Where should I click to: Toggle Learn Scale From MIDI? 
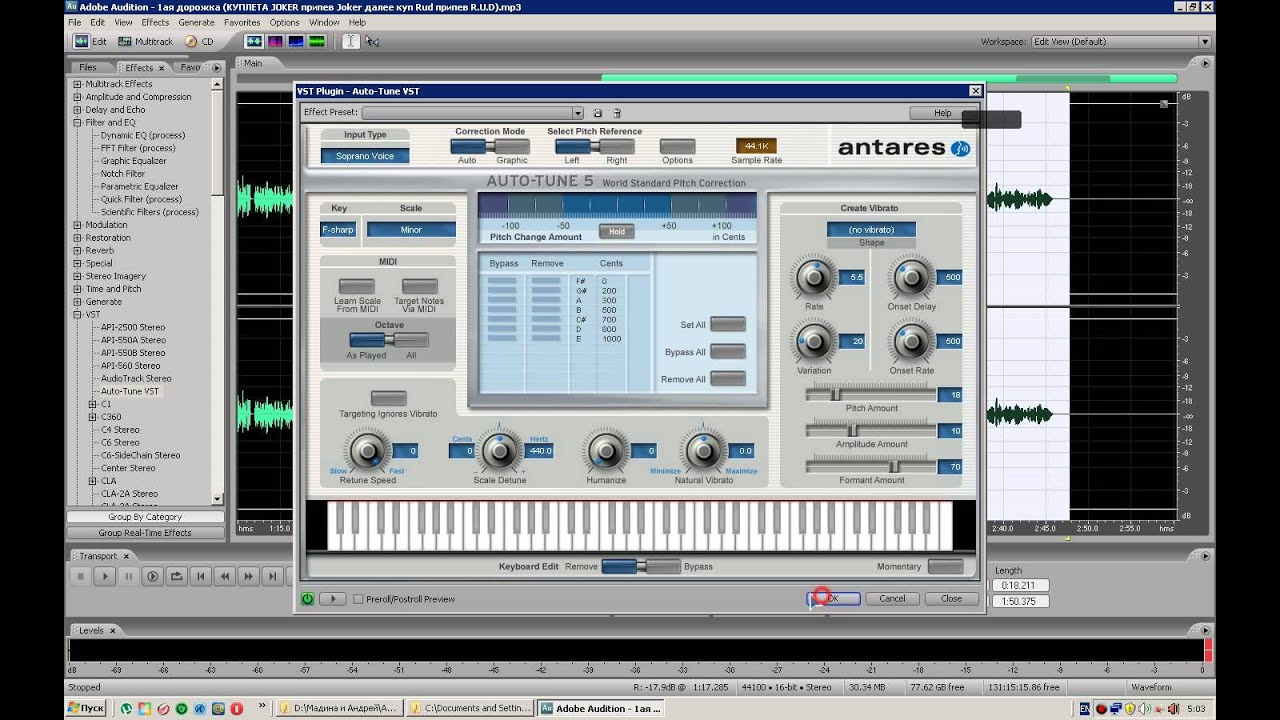coord(357,287)
